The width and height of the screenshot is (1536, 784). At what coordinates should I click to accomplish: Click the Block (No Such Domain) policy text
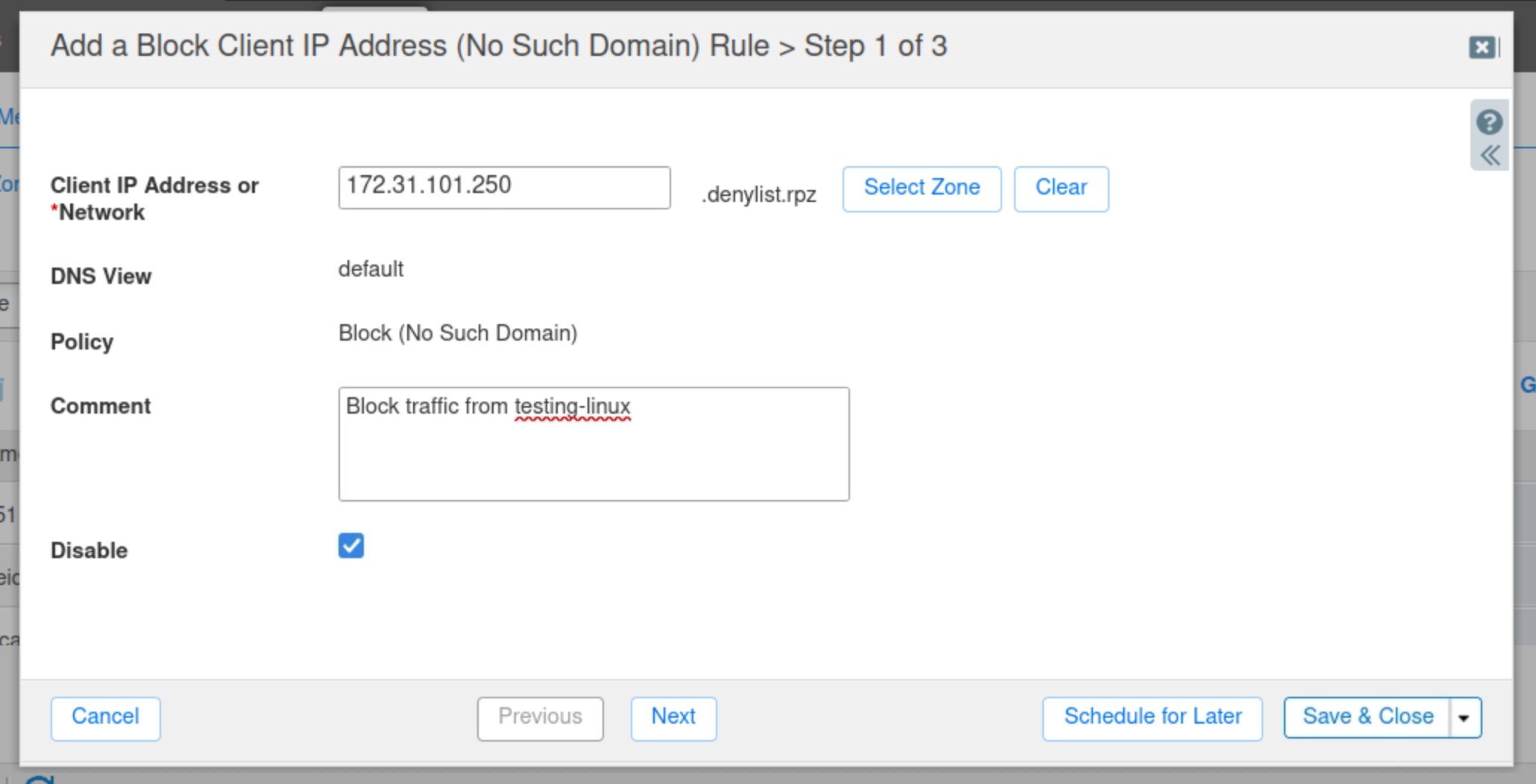(x=458, y=333)
